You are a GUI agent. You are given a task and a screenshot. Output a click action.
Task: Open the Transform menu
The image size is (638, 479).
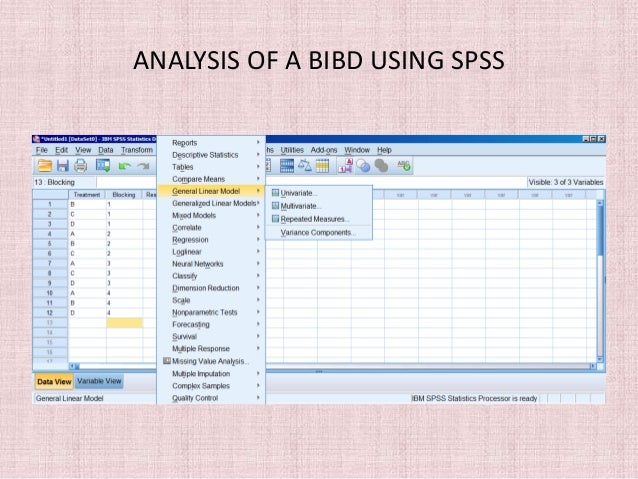click(x=137, y=150)
